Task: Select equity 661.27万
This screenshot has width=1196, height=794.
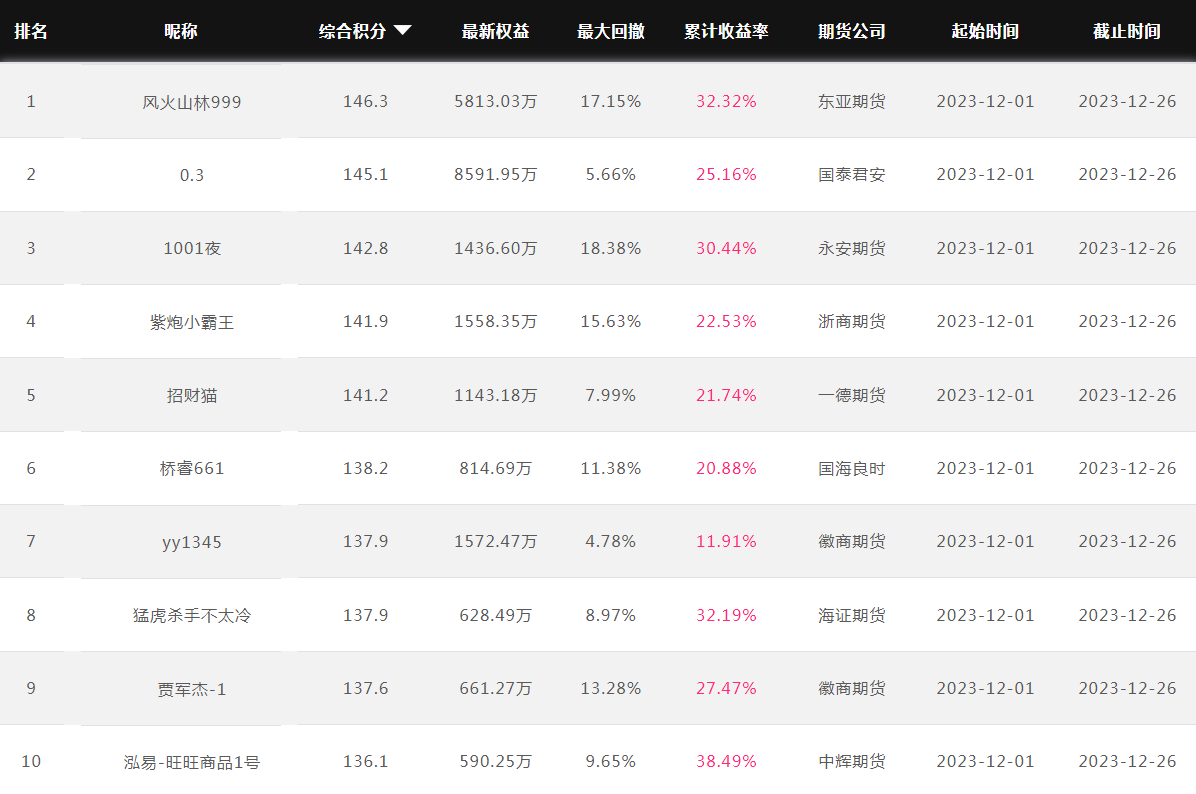Action: click(x=496, y=689)
